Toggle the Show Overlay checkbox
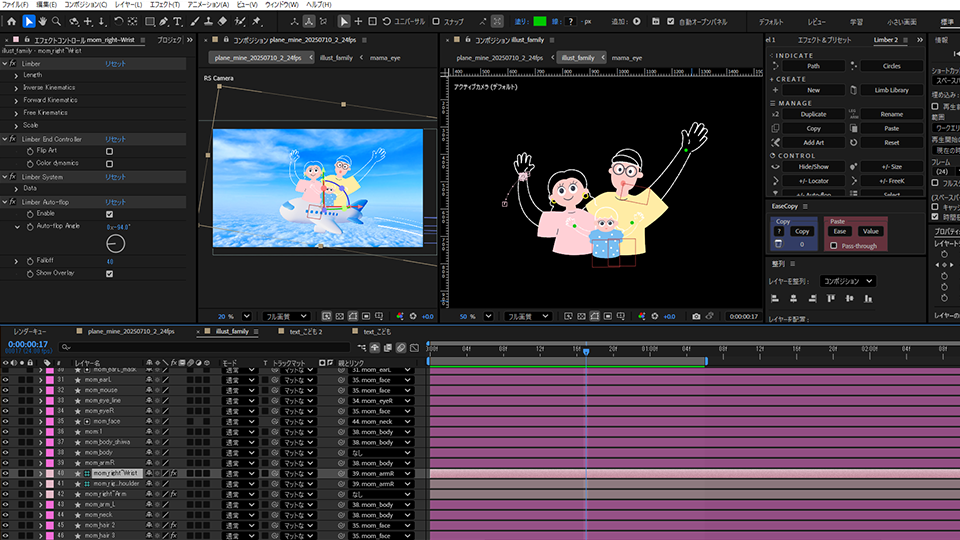This screenshot has width=960, height=540. click(110, 274)
